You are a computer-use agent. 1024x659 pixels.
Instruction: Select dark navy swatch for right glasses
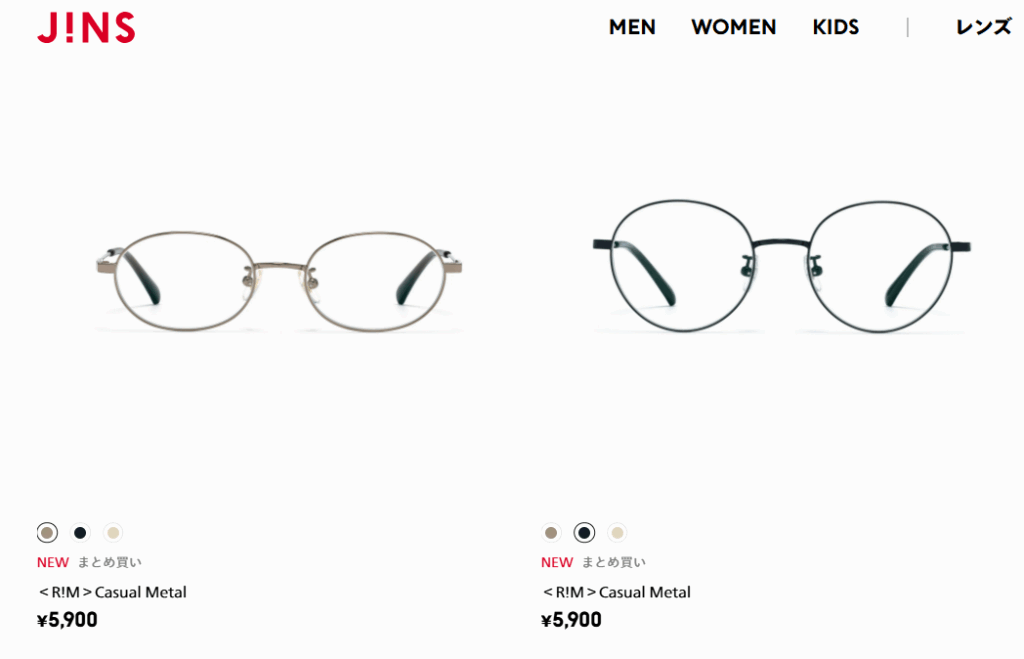point(584,533)
